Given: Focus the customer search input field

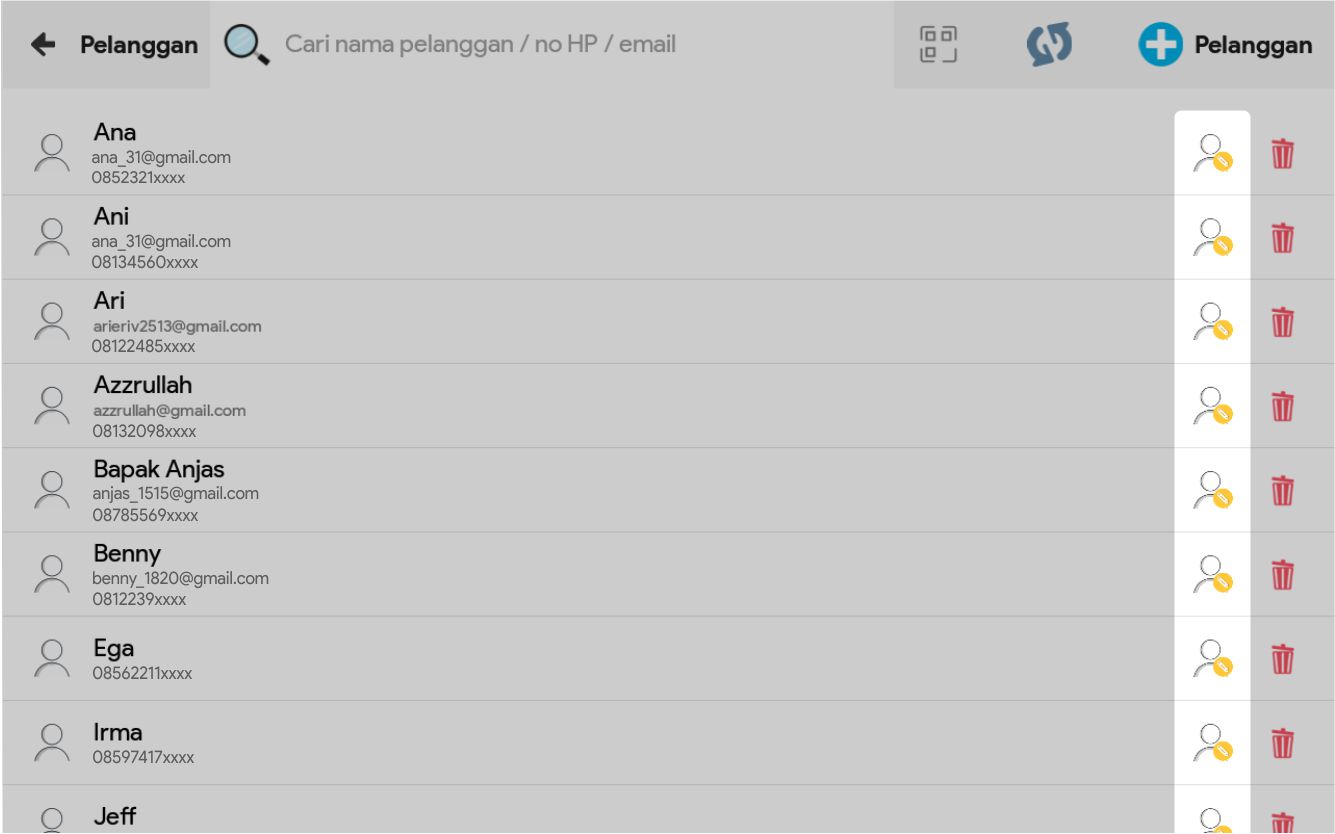Looking at the screenshot, I should [x=580, y=45].
